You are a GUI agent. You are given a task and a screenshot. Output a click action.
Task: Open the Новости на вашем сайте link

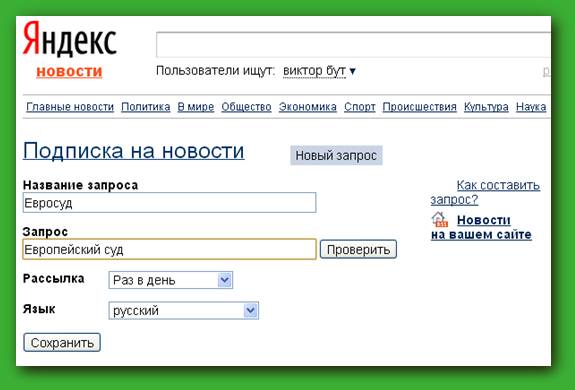pos(481,227)
